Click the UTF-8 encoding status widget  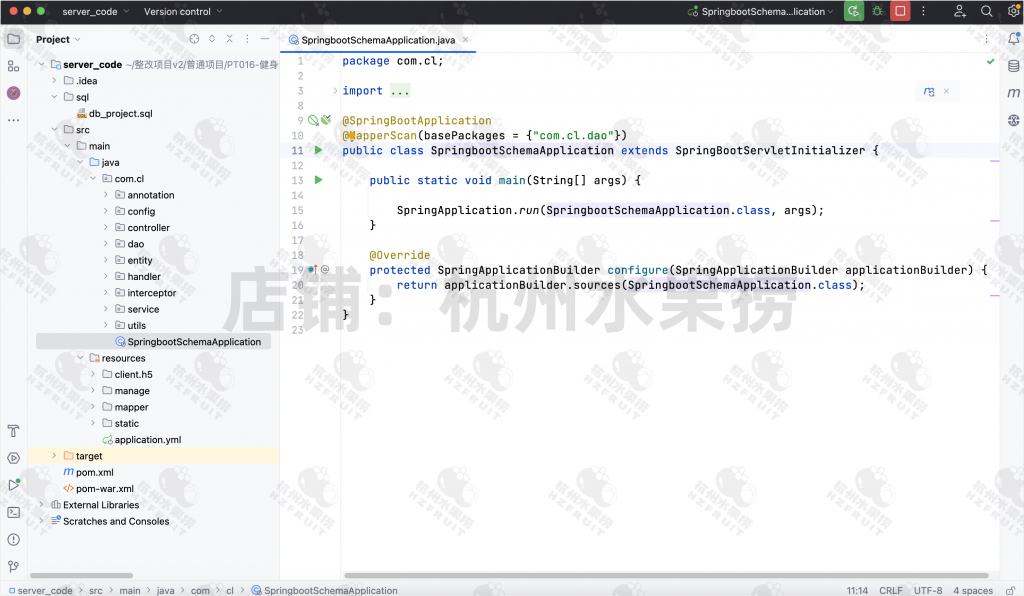(x=927, y=590)
